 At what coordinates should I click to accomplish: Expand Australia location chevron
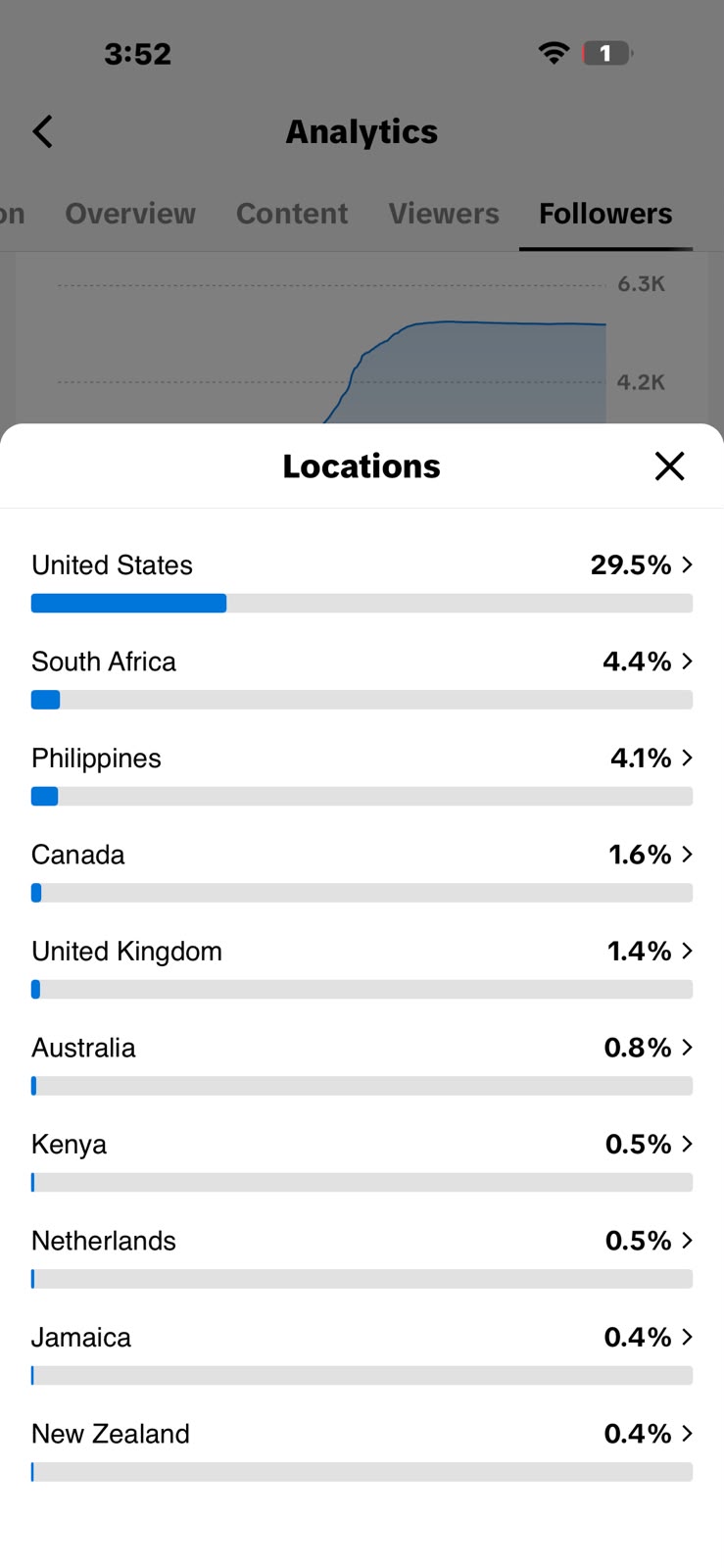click(x=688, y=1048)
